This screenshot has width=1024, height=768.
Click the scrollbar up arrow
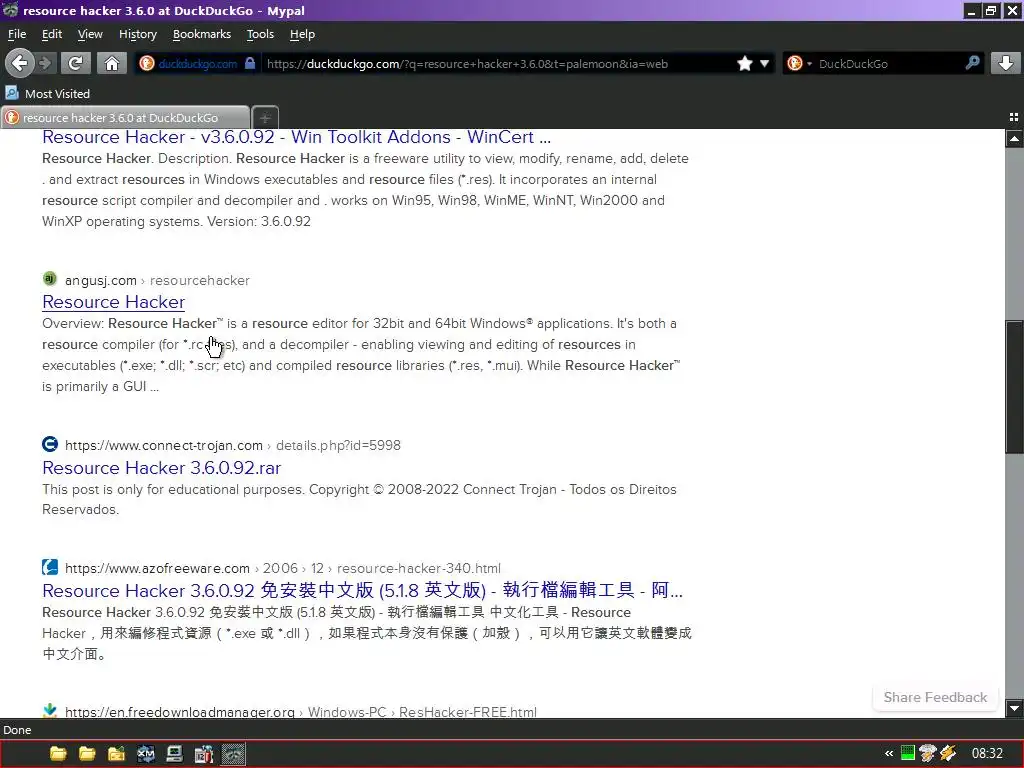click(1014, 138)
